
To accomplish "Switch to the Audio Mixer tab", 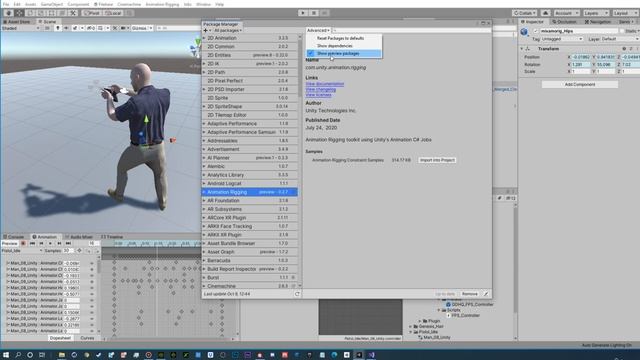I will coord(79,237).
